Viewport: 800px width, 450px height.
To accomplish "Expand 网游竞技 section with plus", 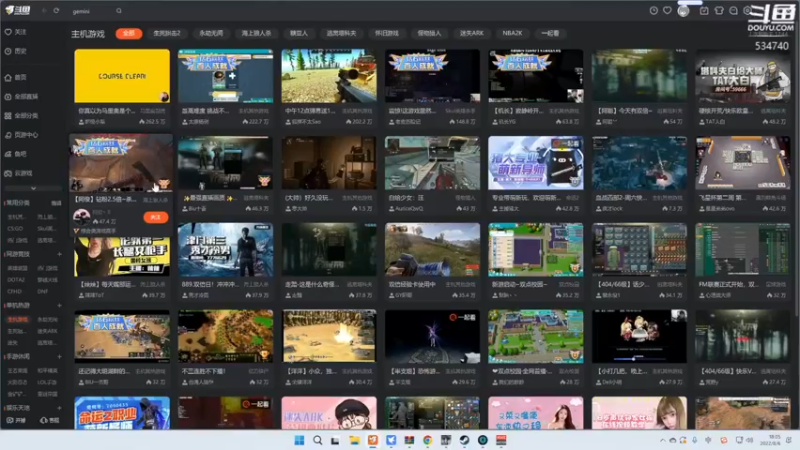I will click(x=59, y=254).
